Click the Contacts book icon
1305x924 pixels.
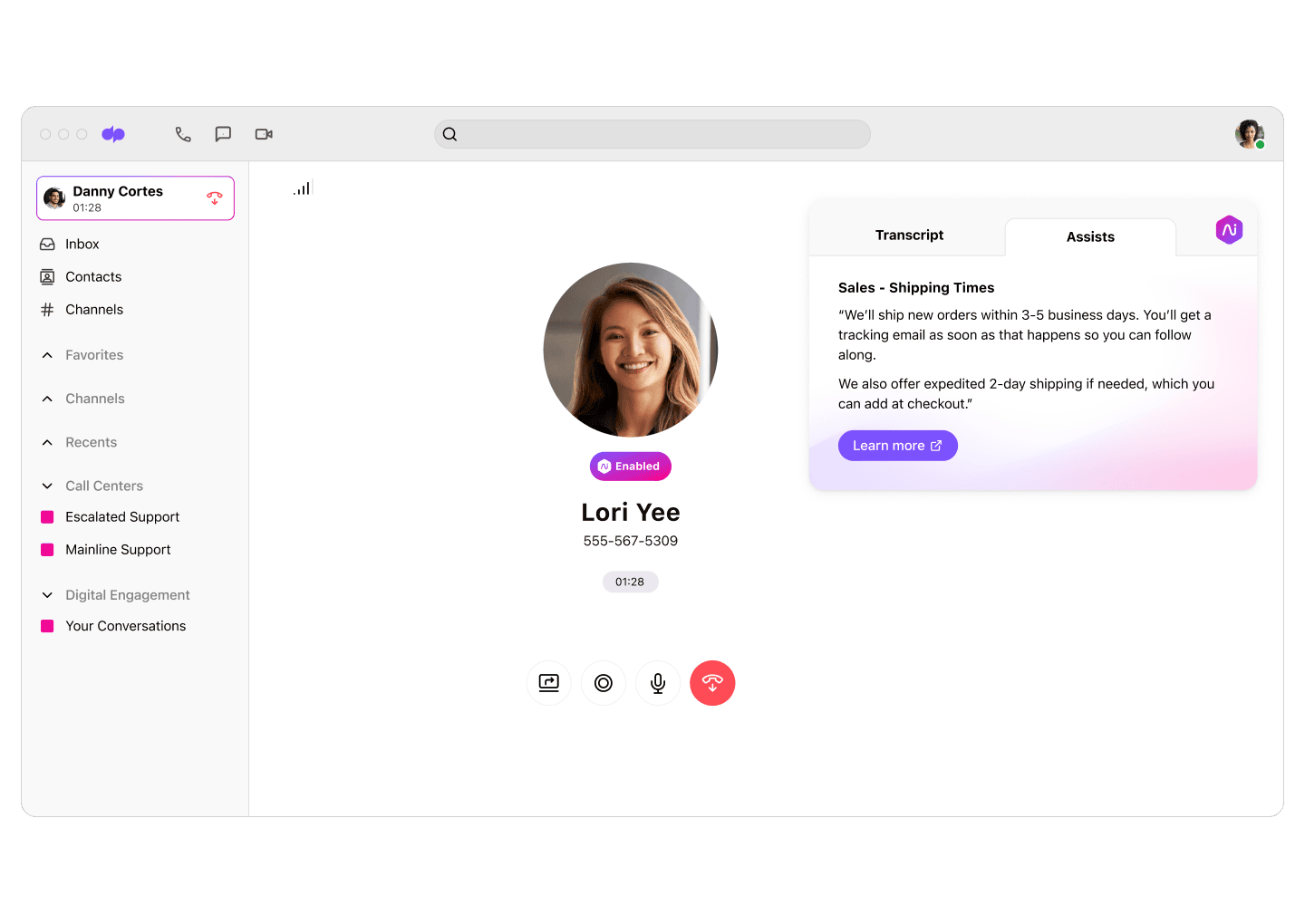pos(47,277)
